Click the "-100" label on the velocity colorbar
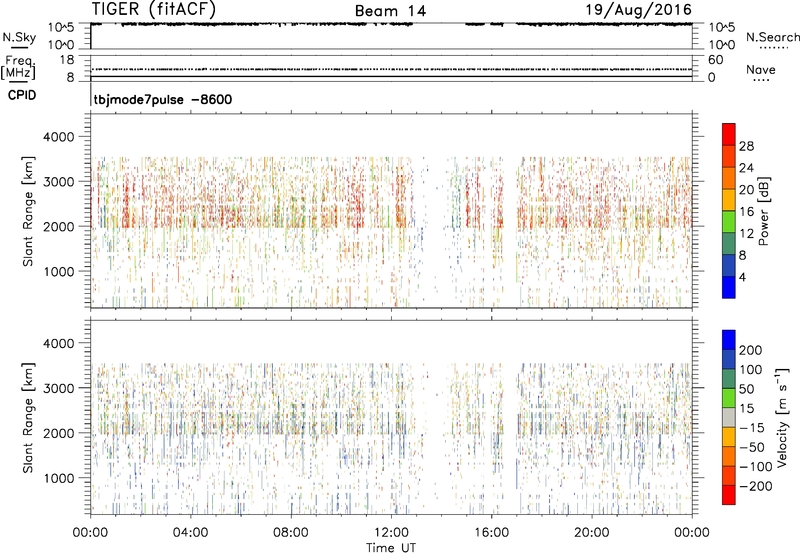 [x=756, y=467]
